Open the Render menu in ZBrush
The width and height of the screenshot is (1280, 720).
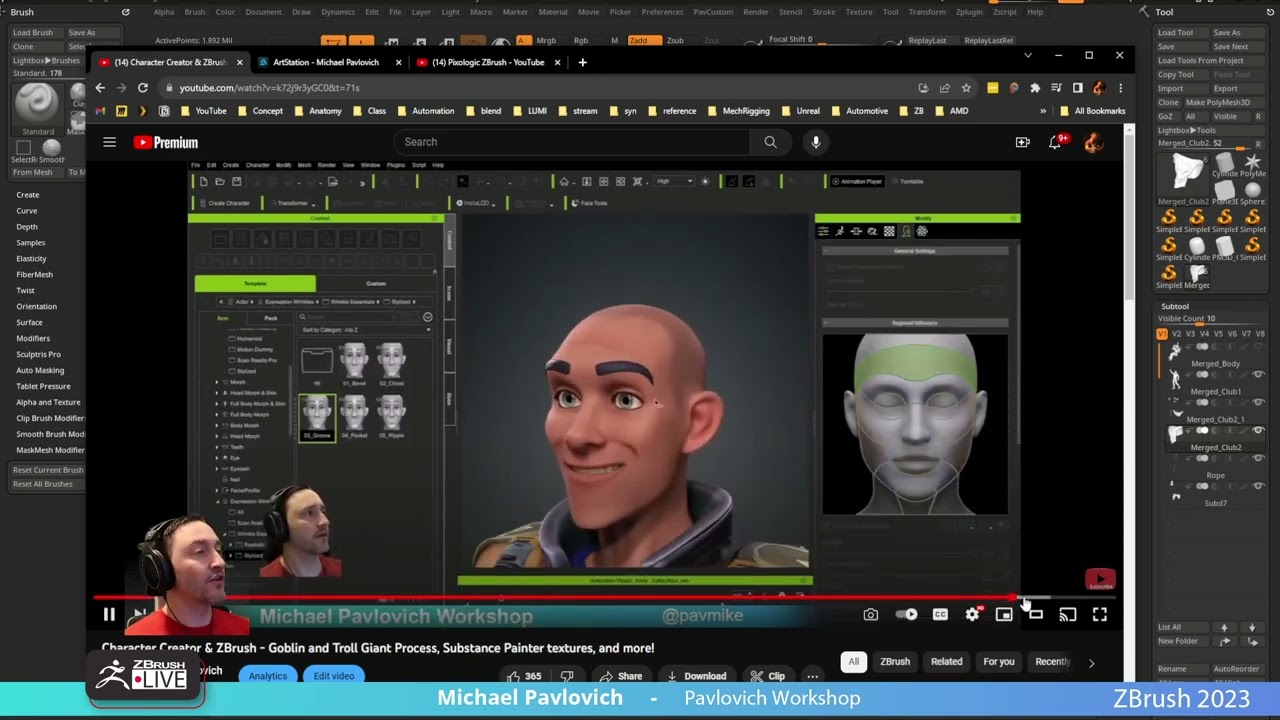(756, 12)
